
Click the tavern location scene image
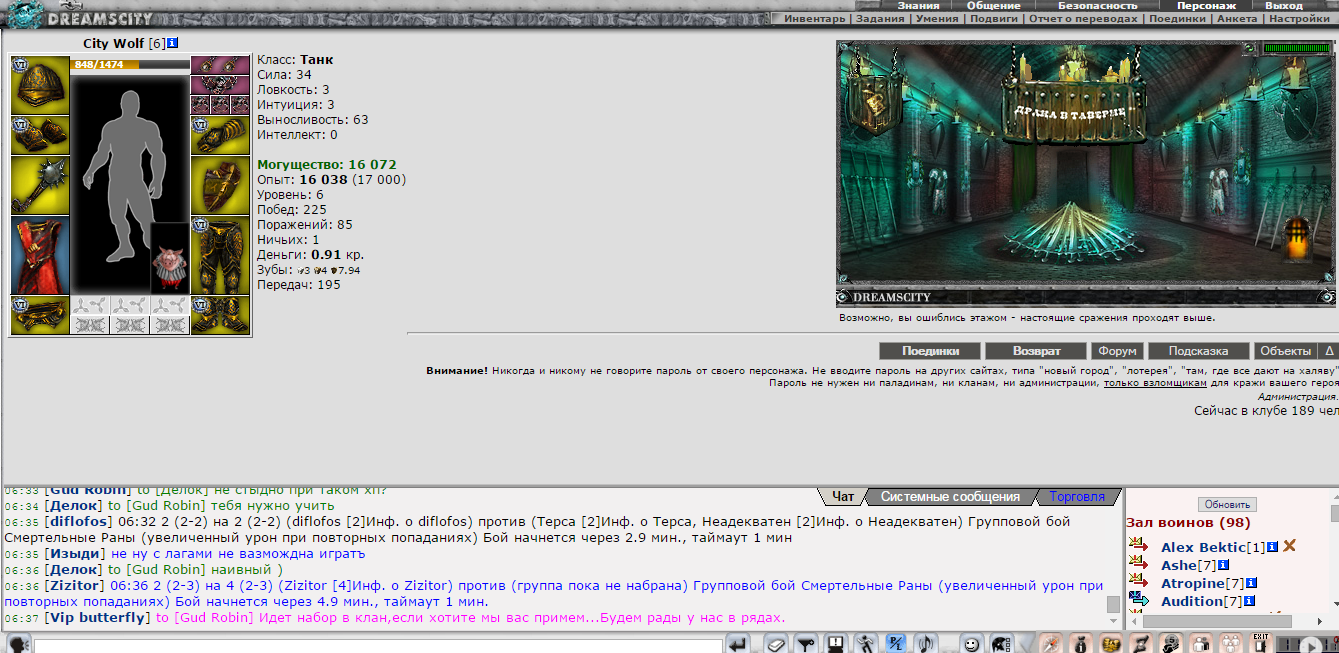(x=1086, y=172)
